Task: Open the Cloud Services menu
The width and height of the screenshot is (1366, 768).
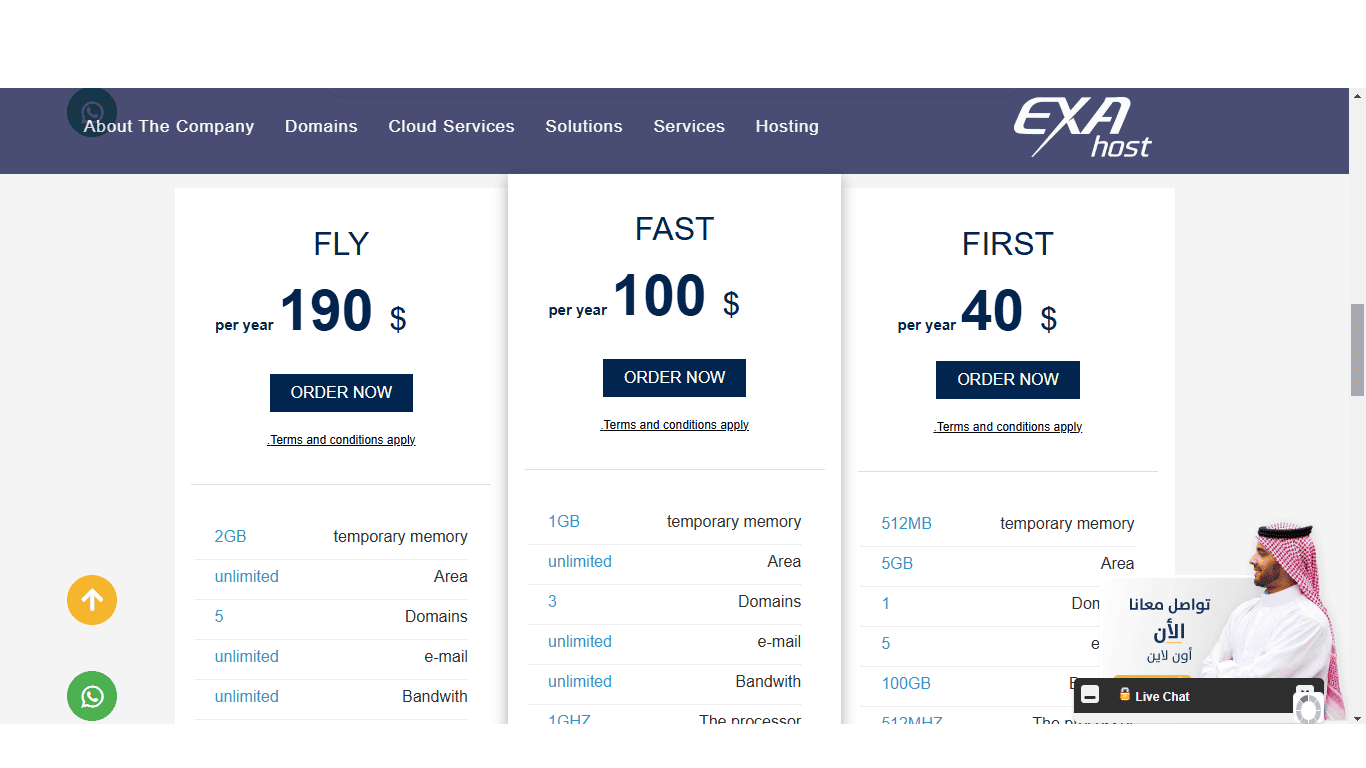Action: (451, 126)
